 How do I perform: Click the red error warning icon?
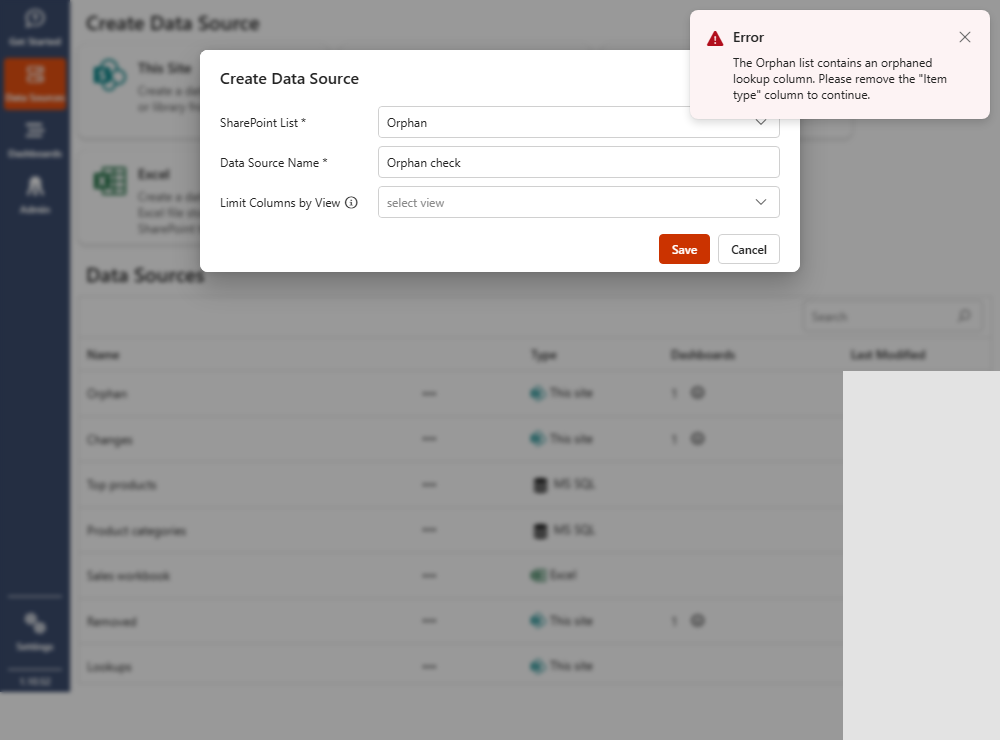(x=715, y=38)
